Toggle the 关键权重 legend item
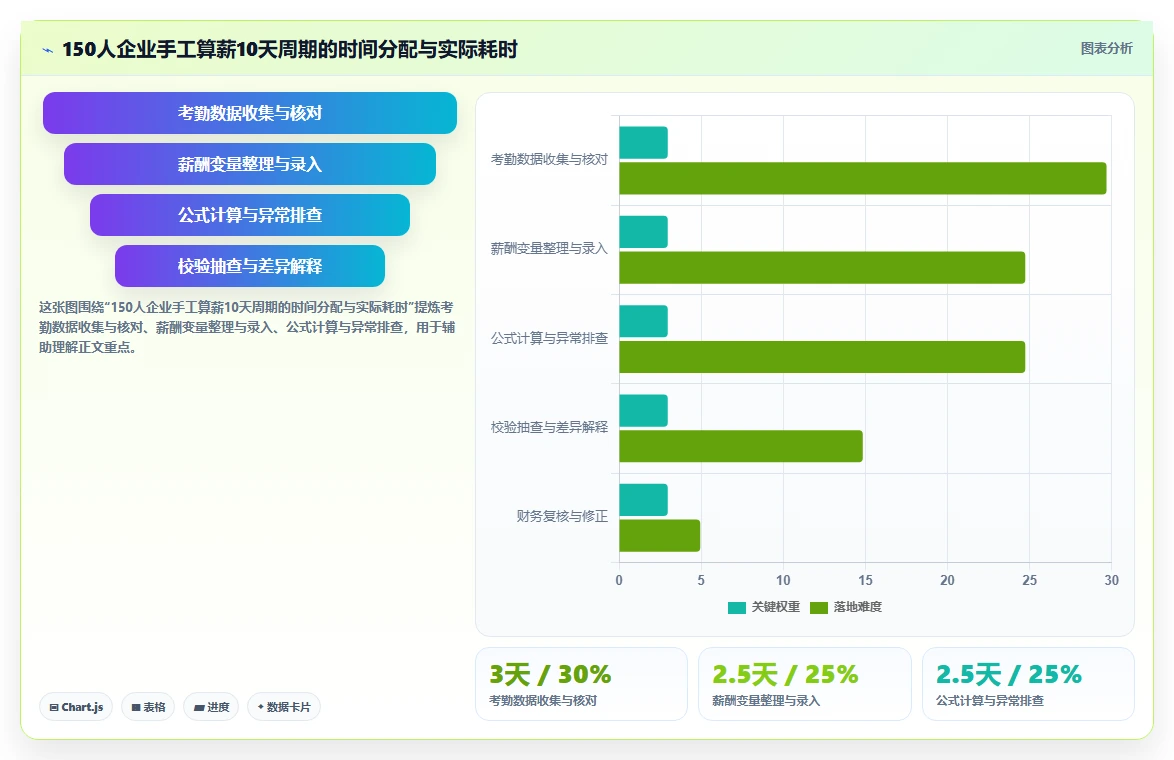 764,607
